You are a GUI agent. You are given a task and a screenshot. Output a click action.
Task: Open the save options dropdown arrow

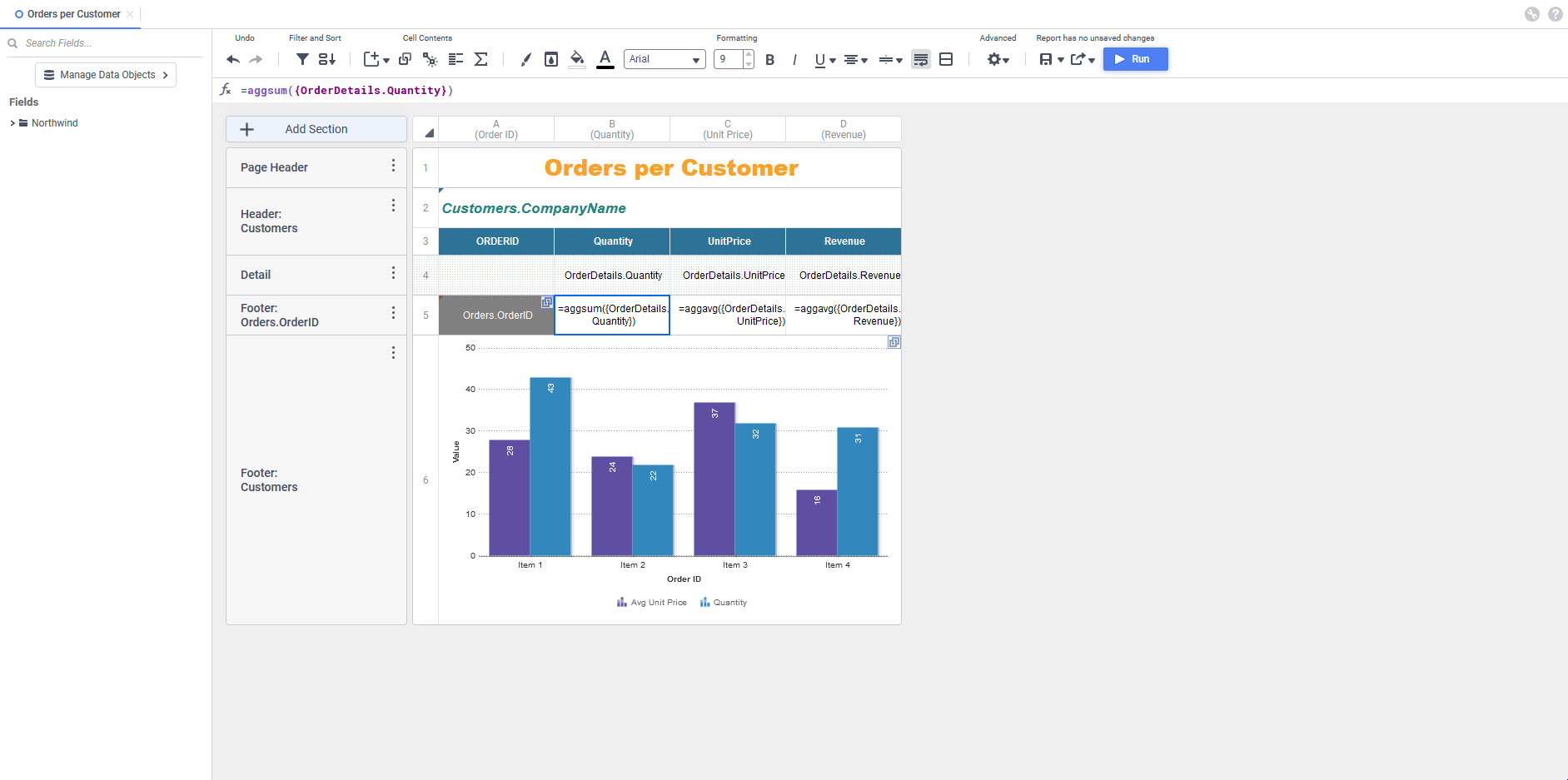click(1061, 60)
